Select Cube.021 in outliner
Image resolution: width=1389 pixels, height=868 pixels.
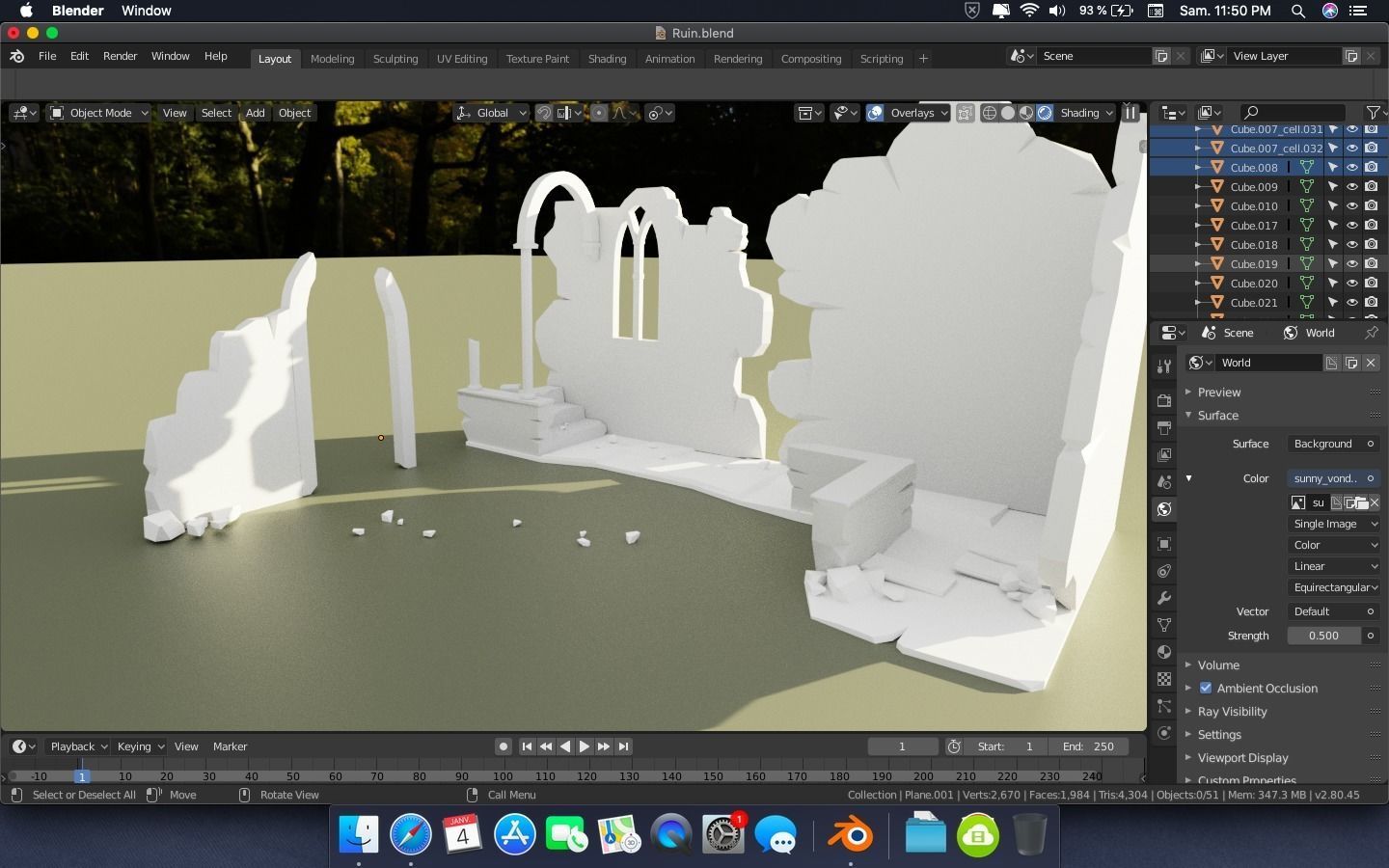[x=1254, y=303]
